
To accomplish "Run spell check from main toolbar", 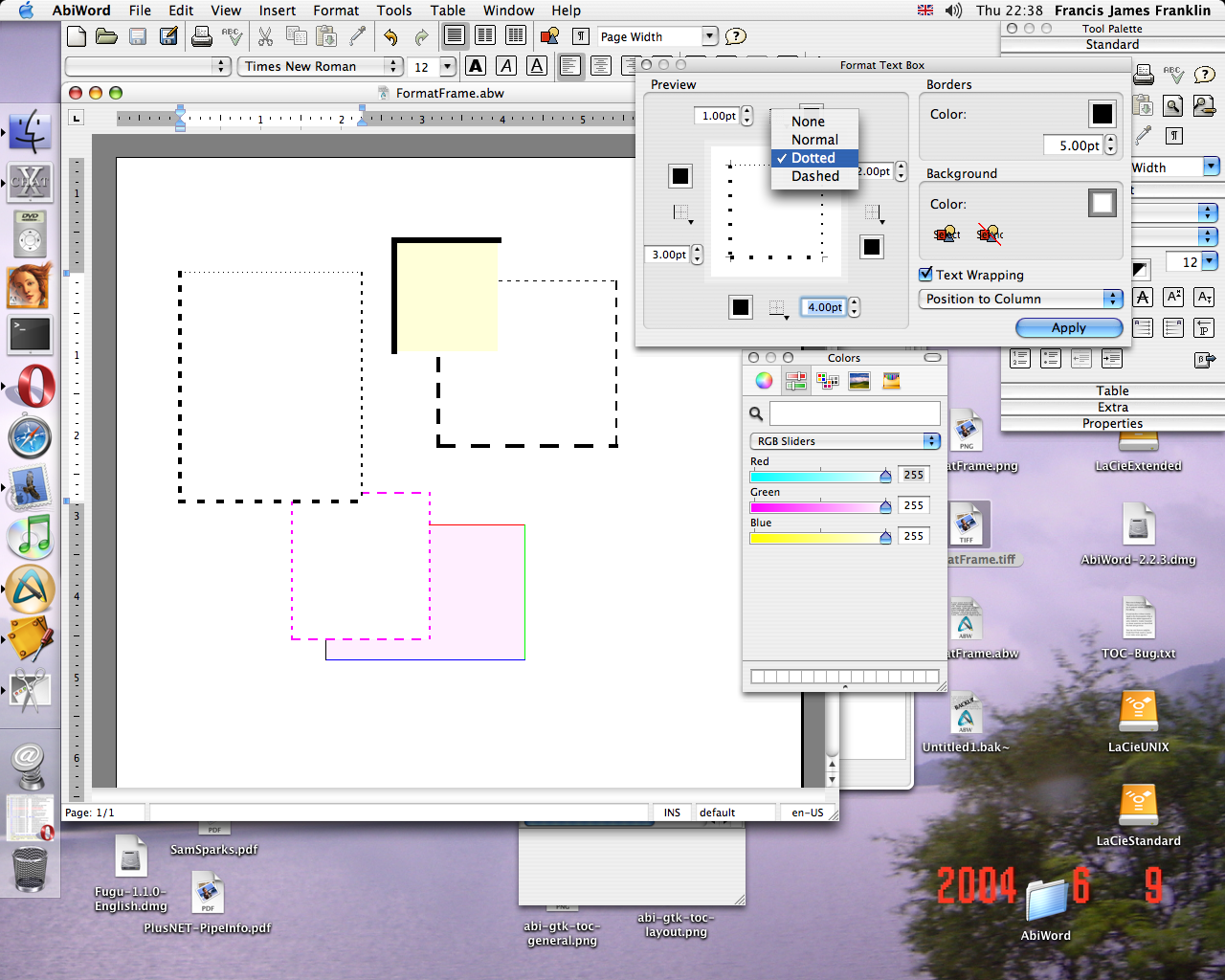I will 232,36.
